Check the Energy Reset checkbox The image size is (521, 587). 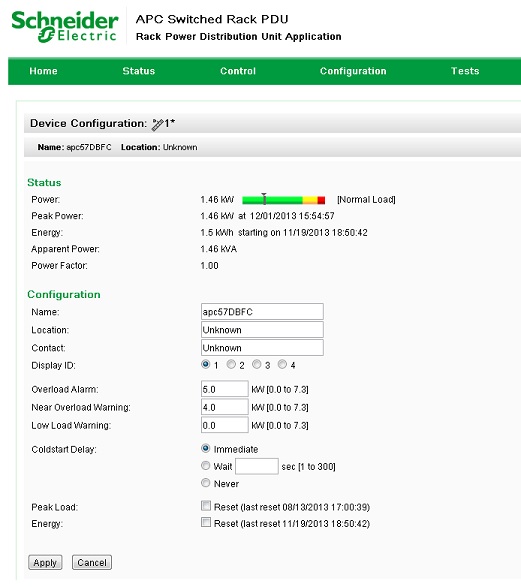pos(206,522)
